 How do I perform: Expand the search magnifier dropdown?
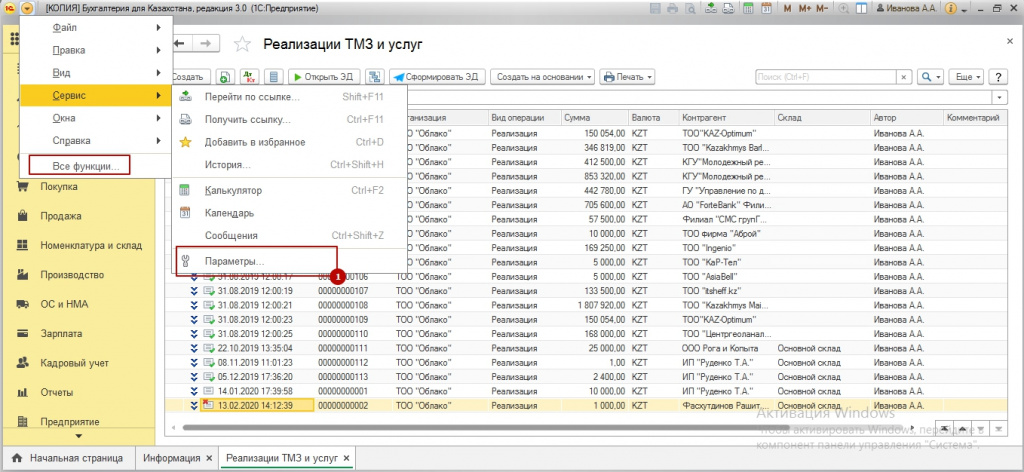click(930, 77)
